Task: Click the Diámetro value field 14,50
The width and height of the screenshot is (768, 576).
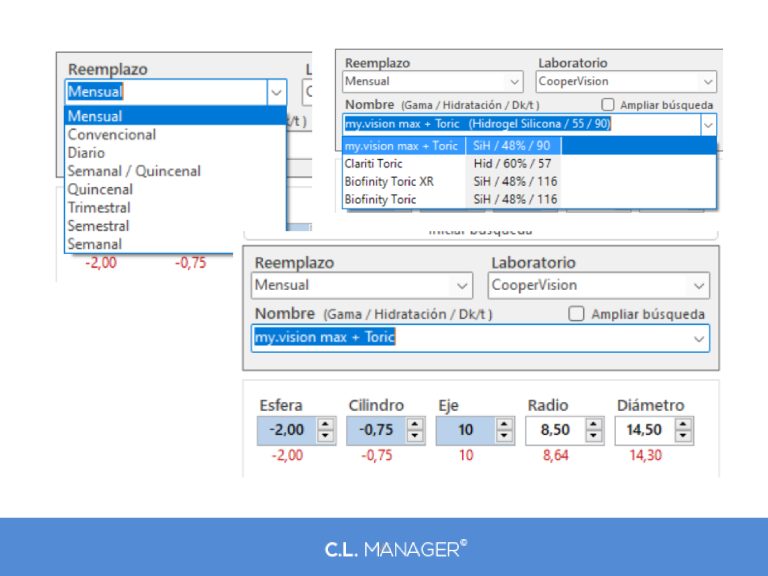Action: click(643, 431)
